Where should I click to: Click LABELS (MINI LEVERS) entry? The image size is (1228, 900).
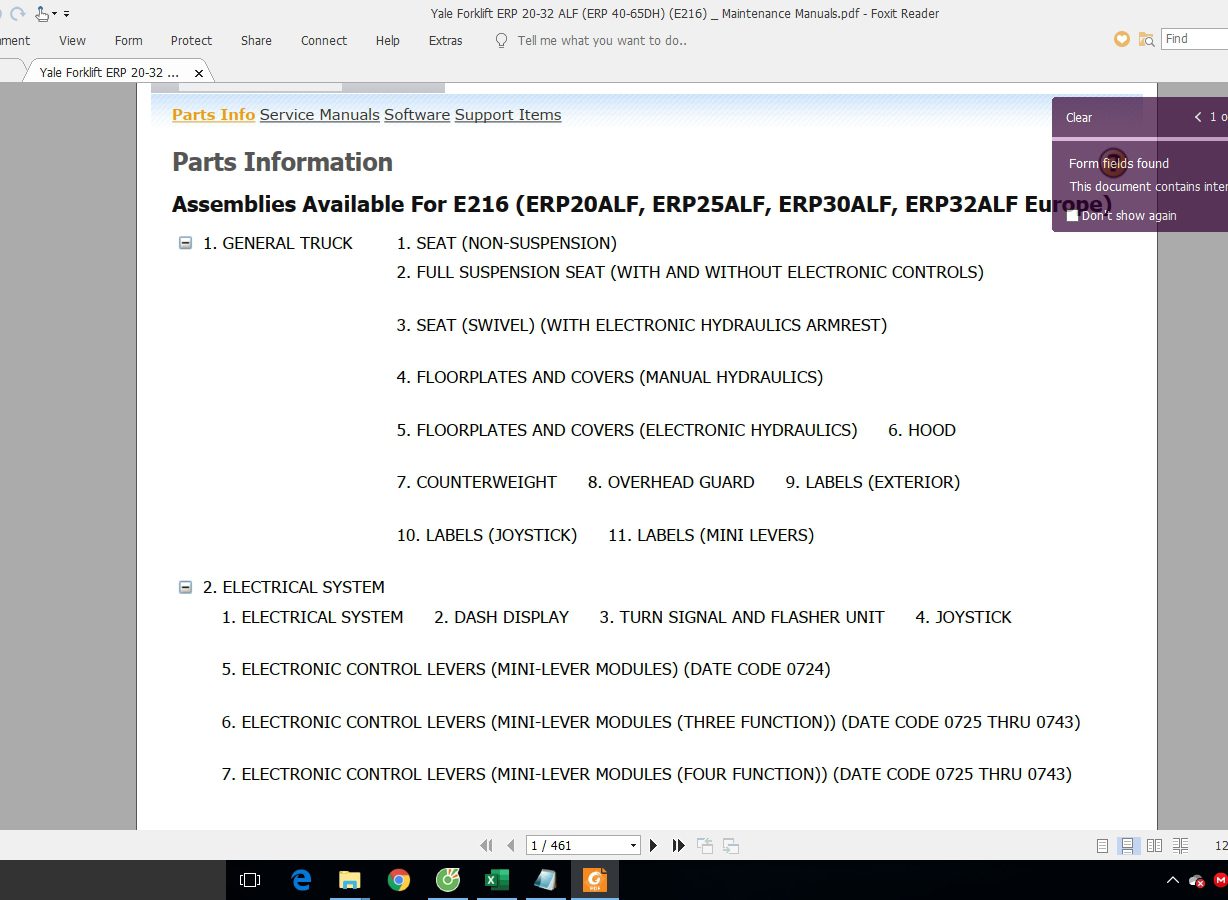(711, 535)
